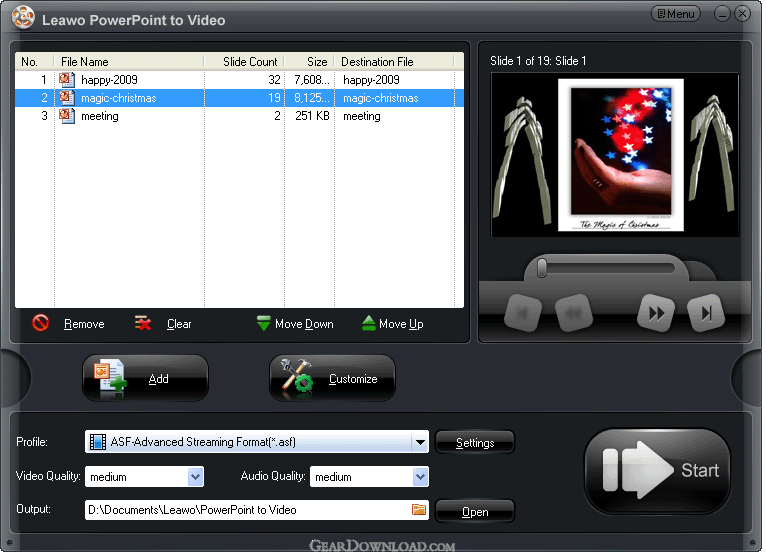
Task: Jump to first slide in preview
Action: pos(524,315)
